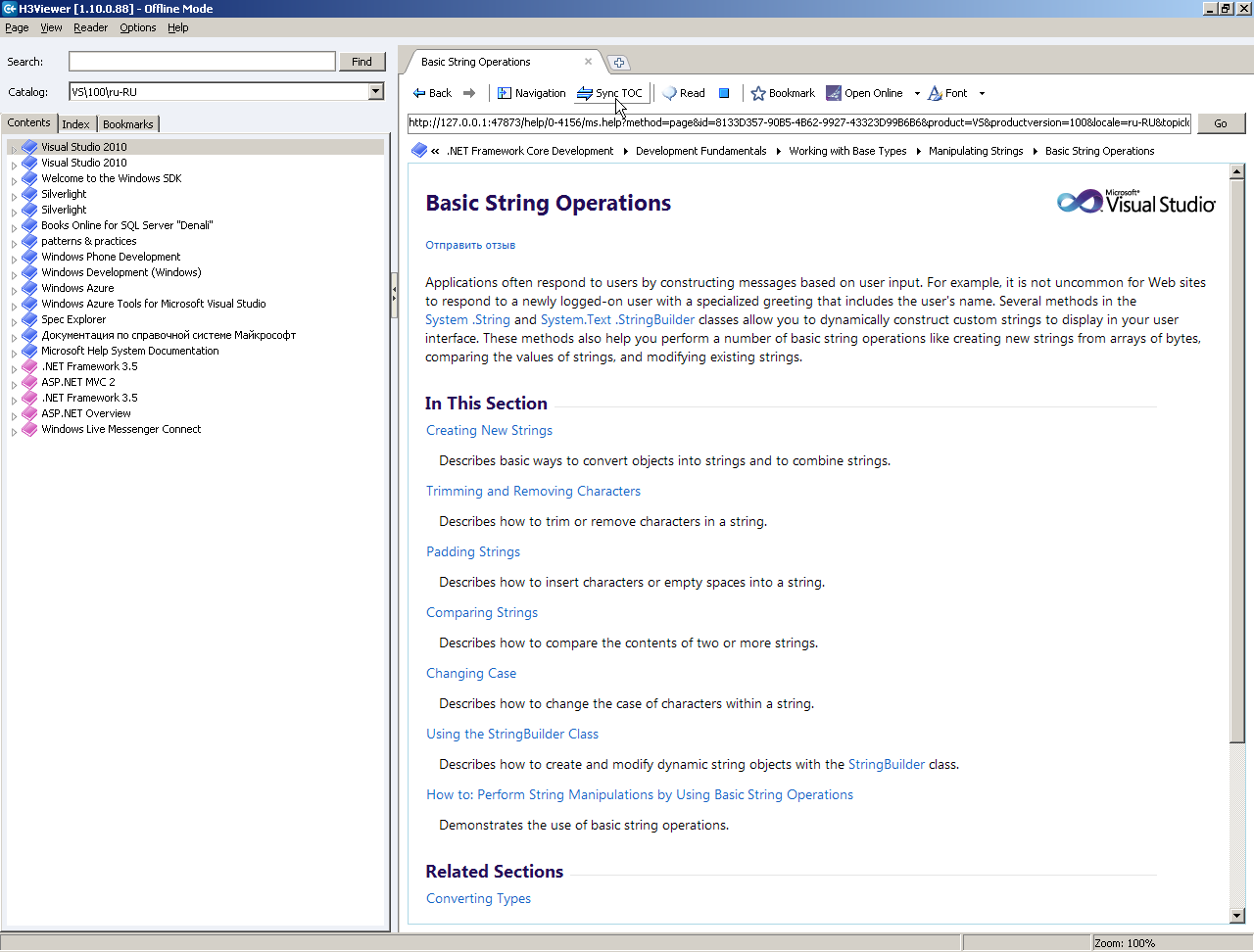
Task: Open the Padding Strings link
Action: pyautogui.click(x=473, y=551)
